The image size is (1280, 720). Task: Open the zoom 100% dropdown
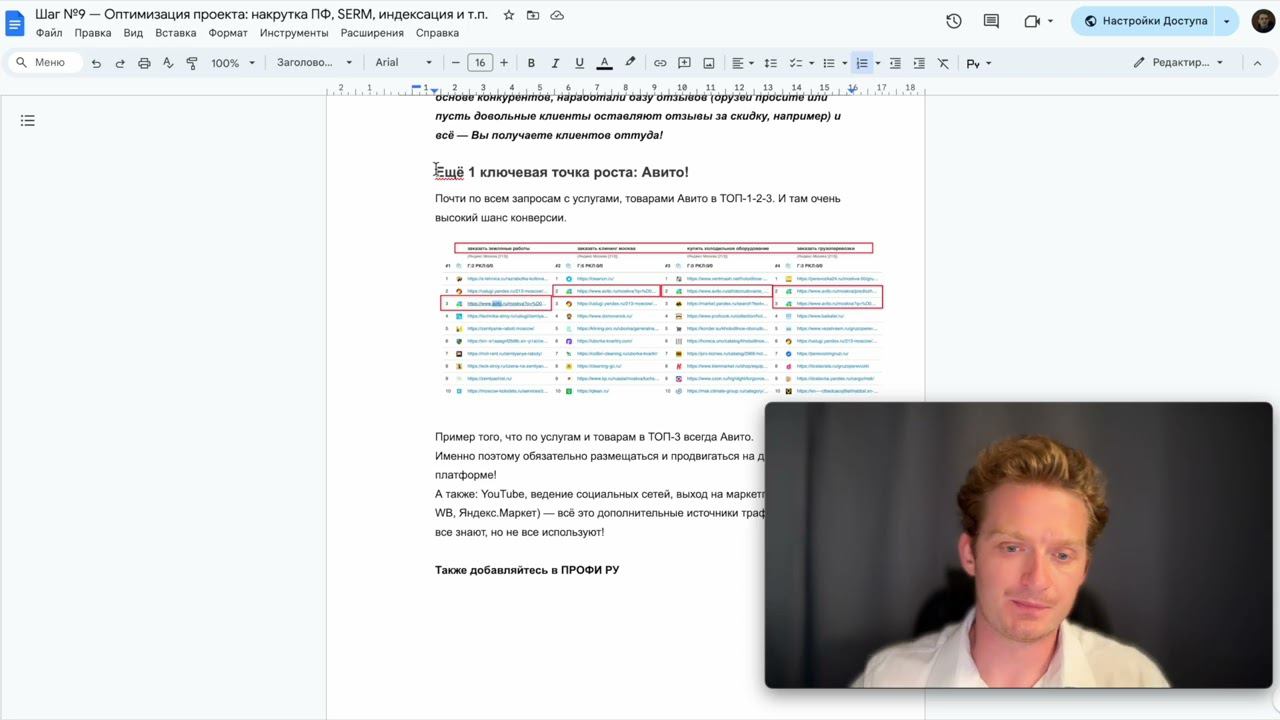(232, 63)
